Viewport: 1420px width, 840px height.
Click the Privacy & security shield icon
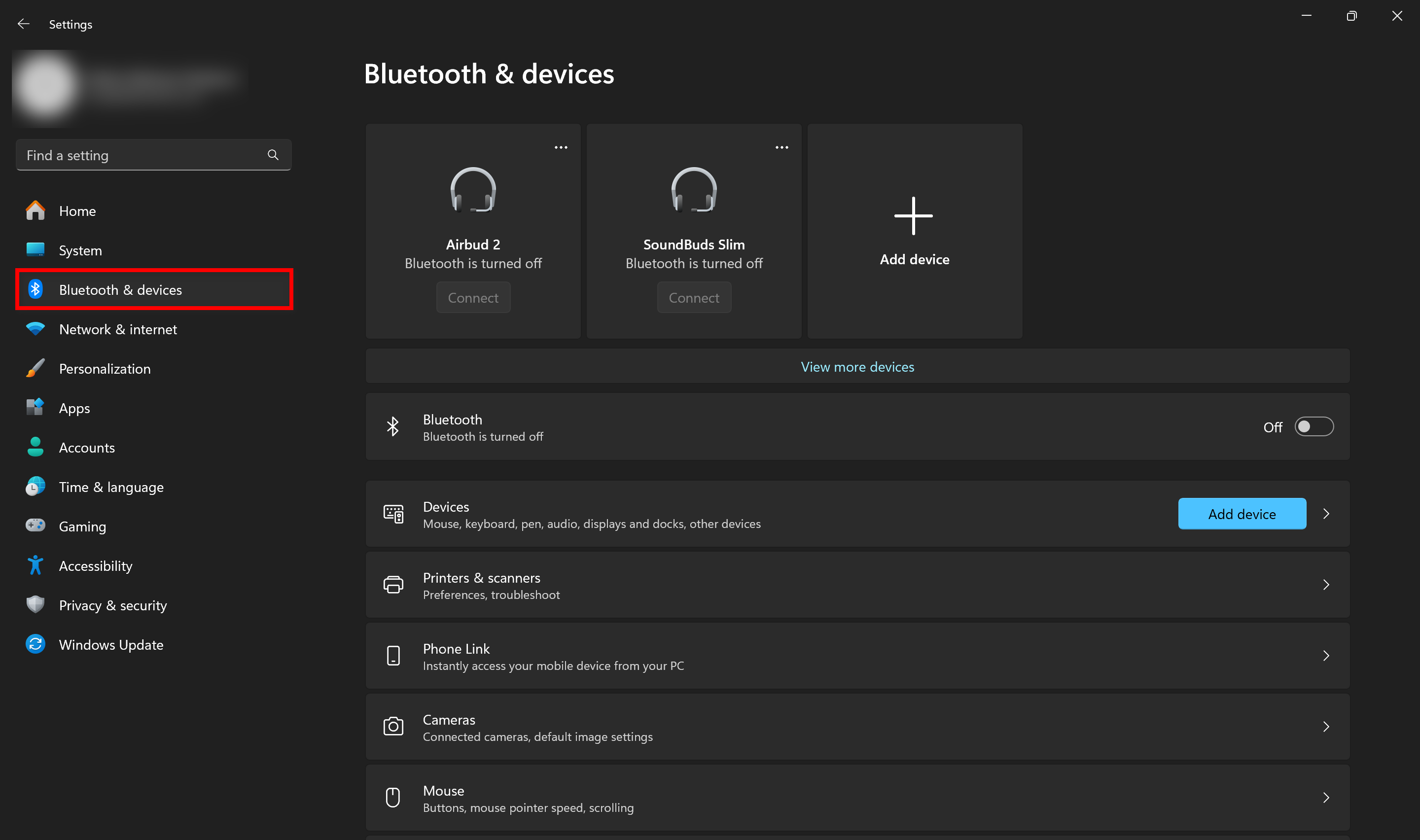pyautogui.click(x=35, y=604)
